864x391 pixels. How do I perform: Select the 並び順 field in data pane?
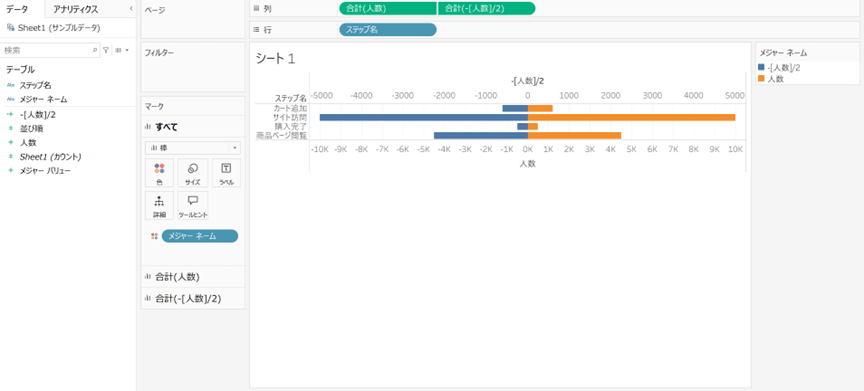coord(32,128)
